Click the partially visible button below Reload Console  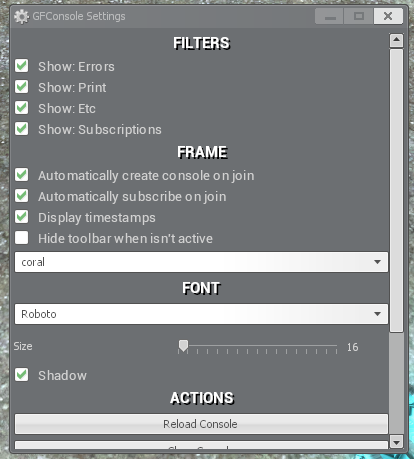(201, 445)
